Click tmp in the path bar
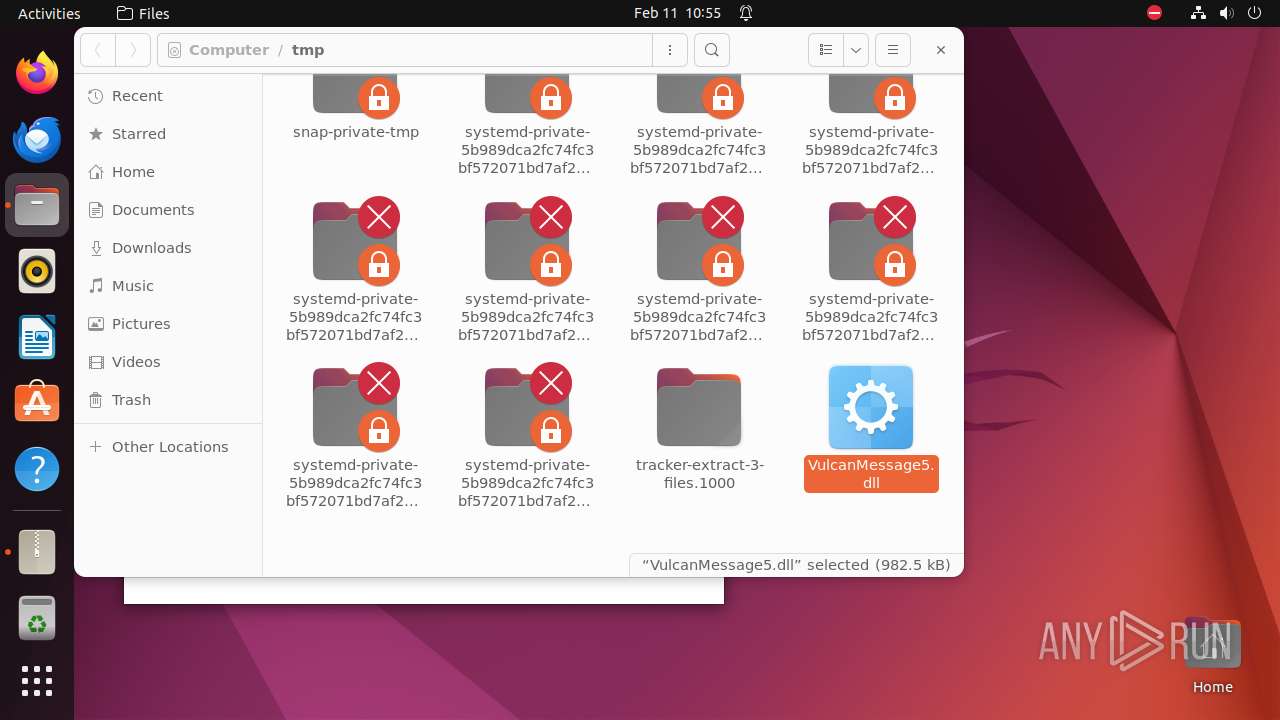Image resolution: width=1280 pixels, height=720 pixels. tap(308, 50)
